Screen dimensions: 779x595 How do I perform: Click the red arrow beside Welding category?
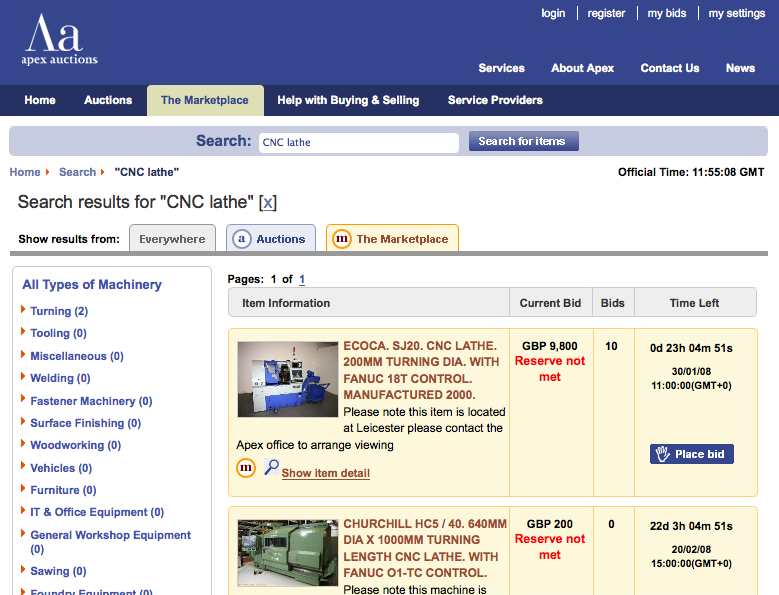pyautogui.click(x=23, y=376)
